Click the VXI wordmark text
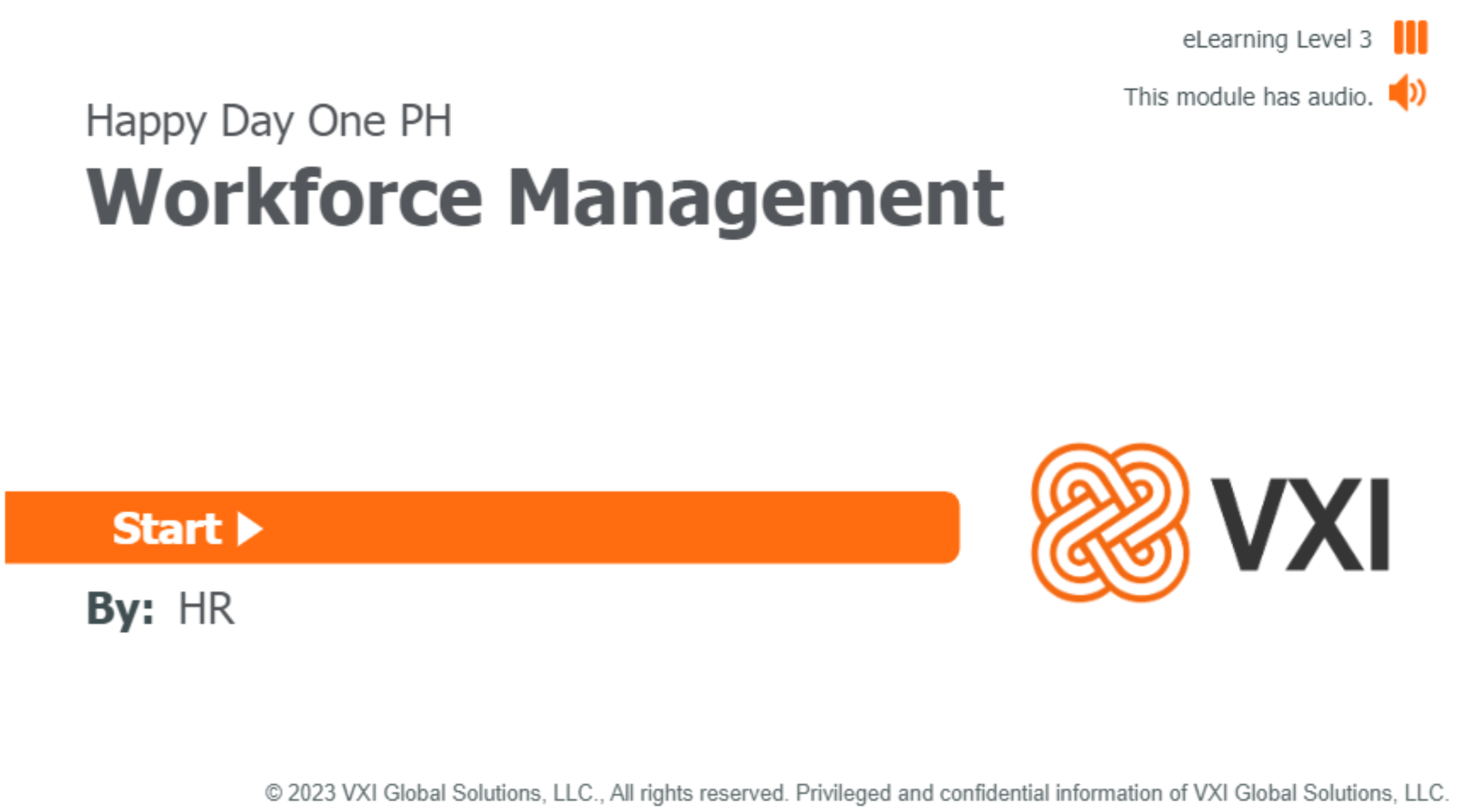Screen dimensions: 1465x812 1300,524
